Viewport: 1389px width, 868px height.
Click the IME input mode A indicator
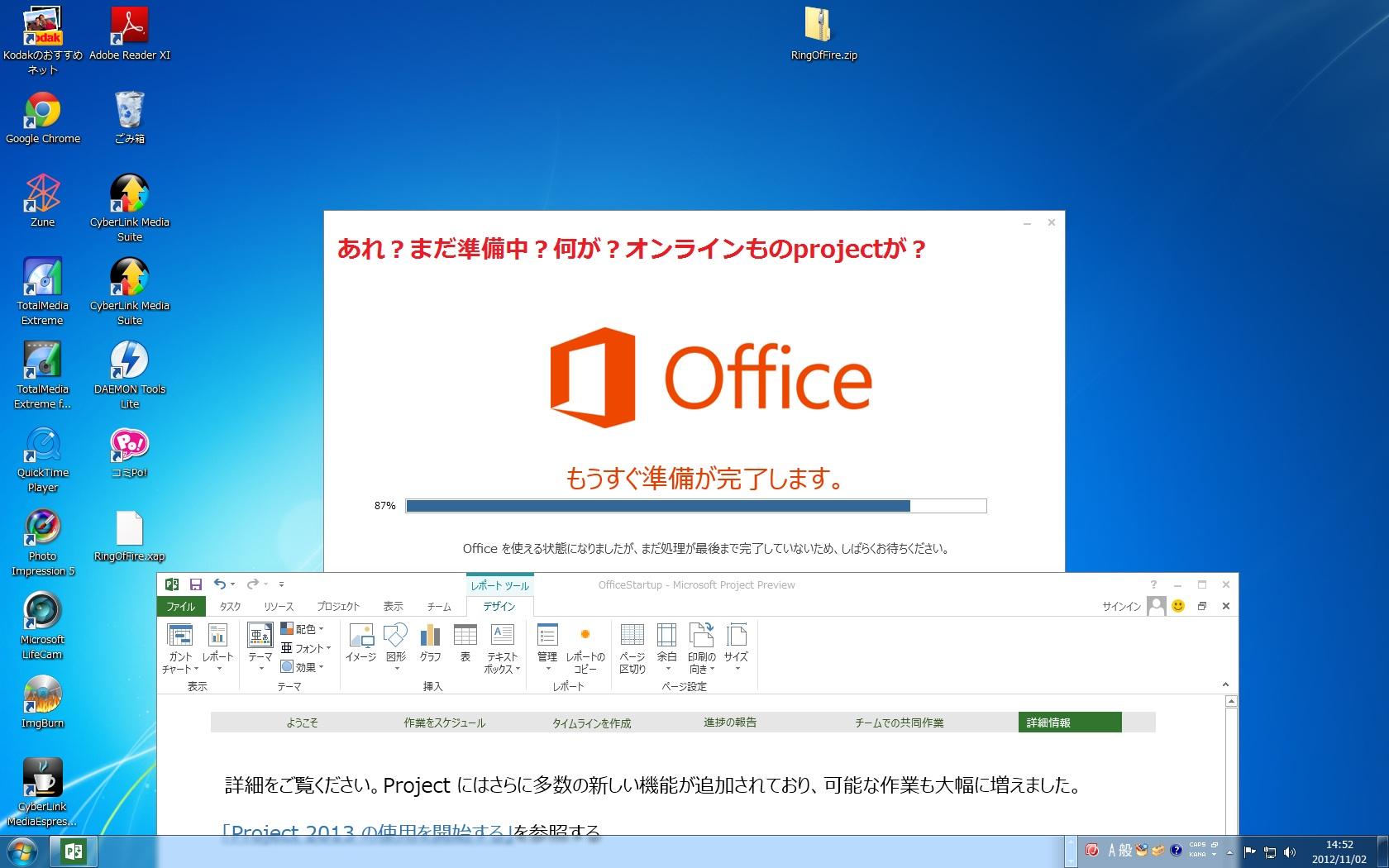1112,850
